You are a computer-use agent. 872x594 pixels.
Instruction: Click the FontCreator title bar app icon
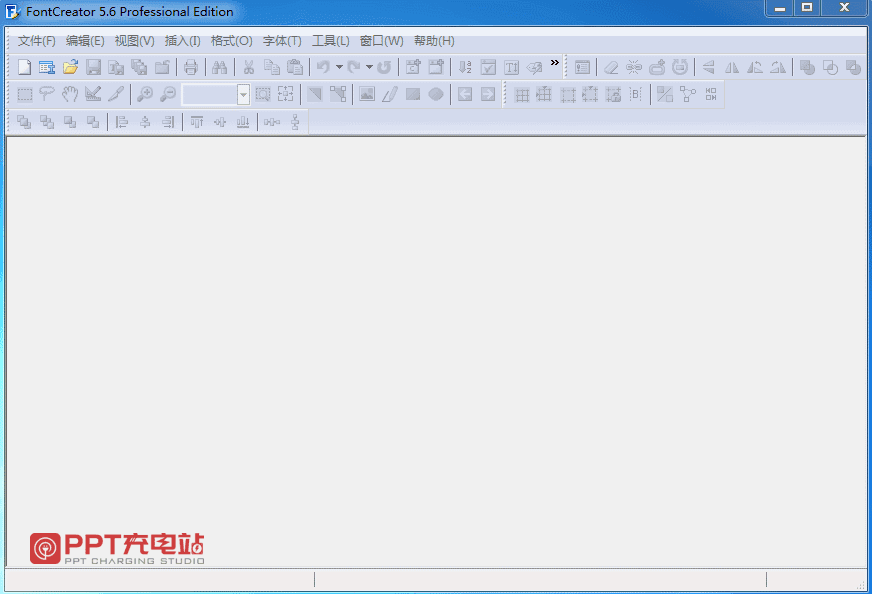(x=12, y=12)
